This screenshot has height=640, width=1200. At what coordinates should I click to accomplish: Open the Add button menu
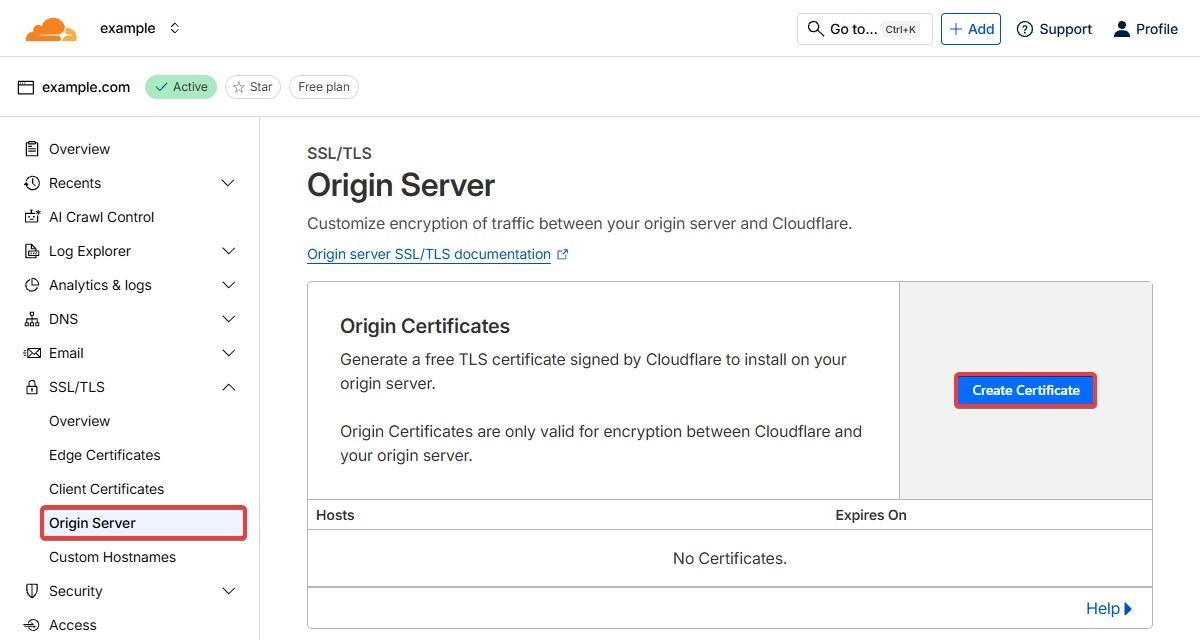(971, 29)
